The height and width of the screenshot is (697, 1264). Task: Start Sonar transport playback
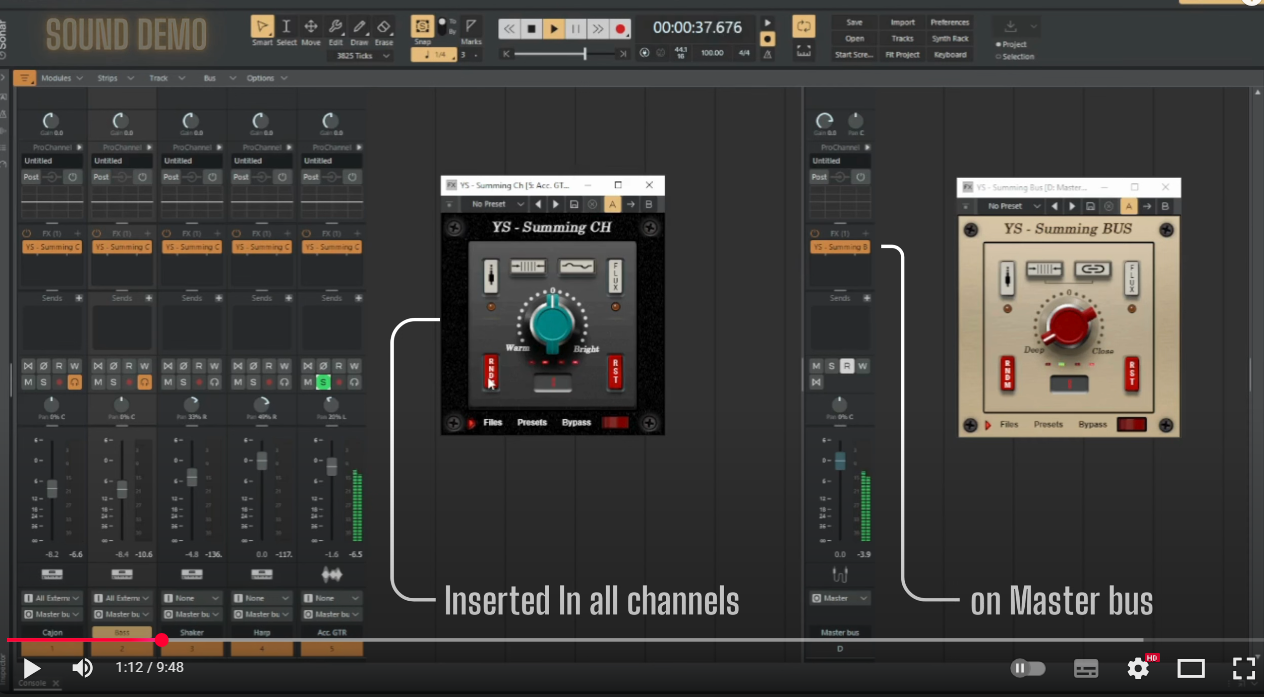click(x=554, y=29)
